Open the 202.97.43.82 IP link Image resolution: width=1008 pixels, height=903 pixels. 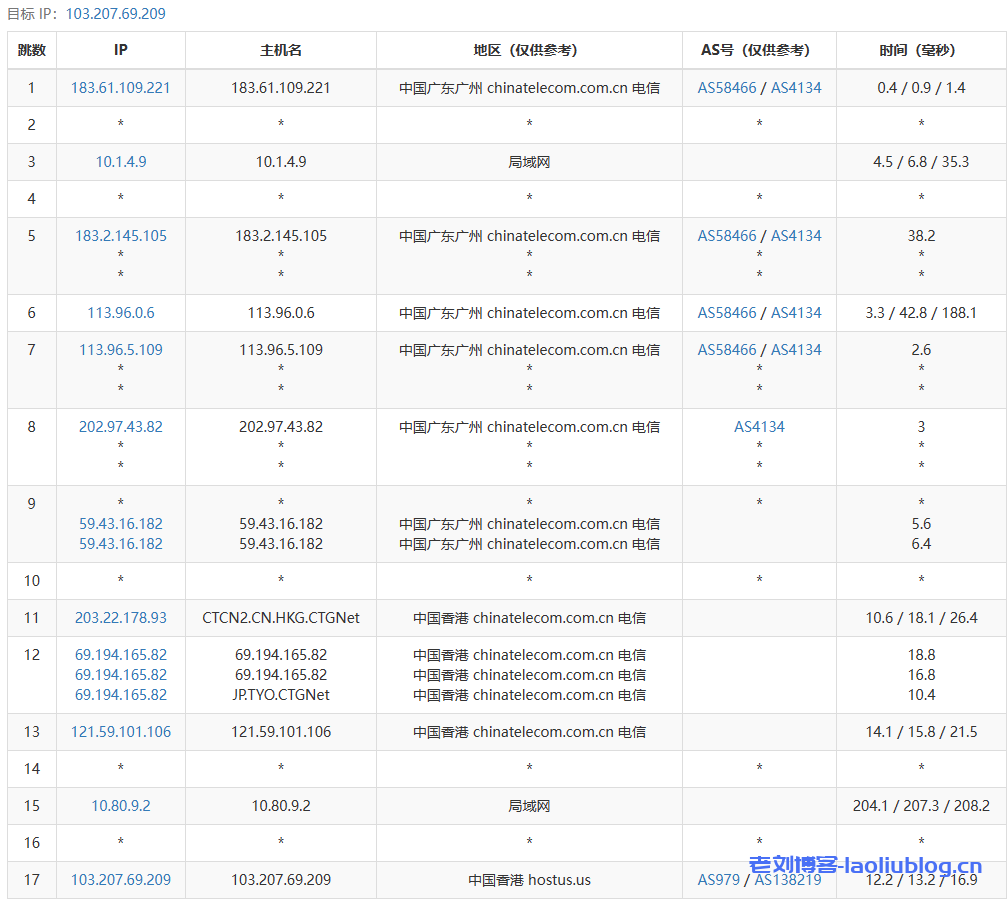(120, 427)
